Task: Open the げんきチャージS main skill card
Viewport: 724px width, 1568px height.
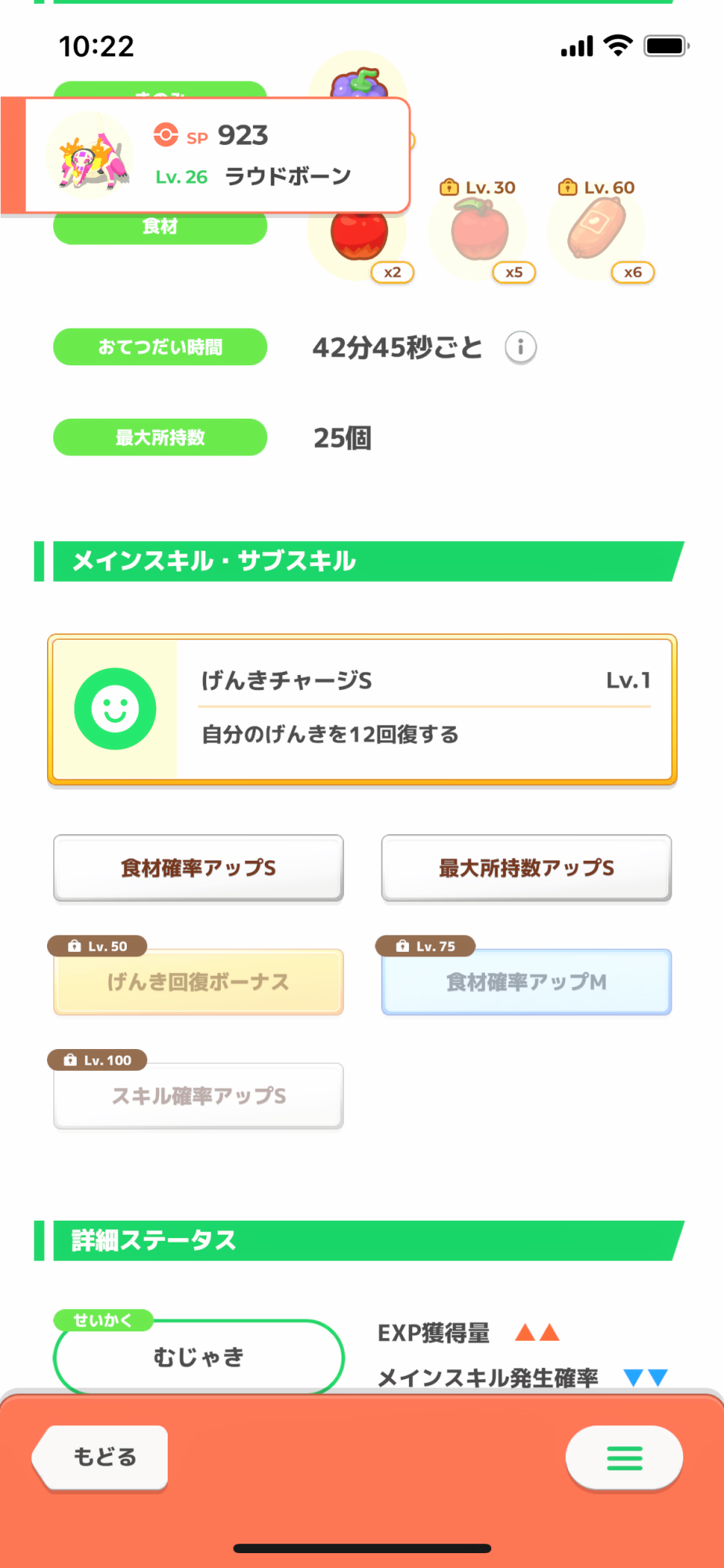Action: click(424, 709)
